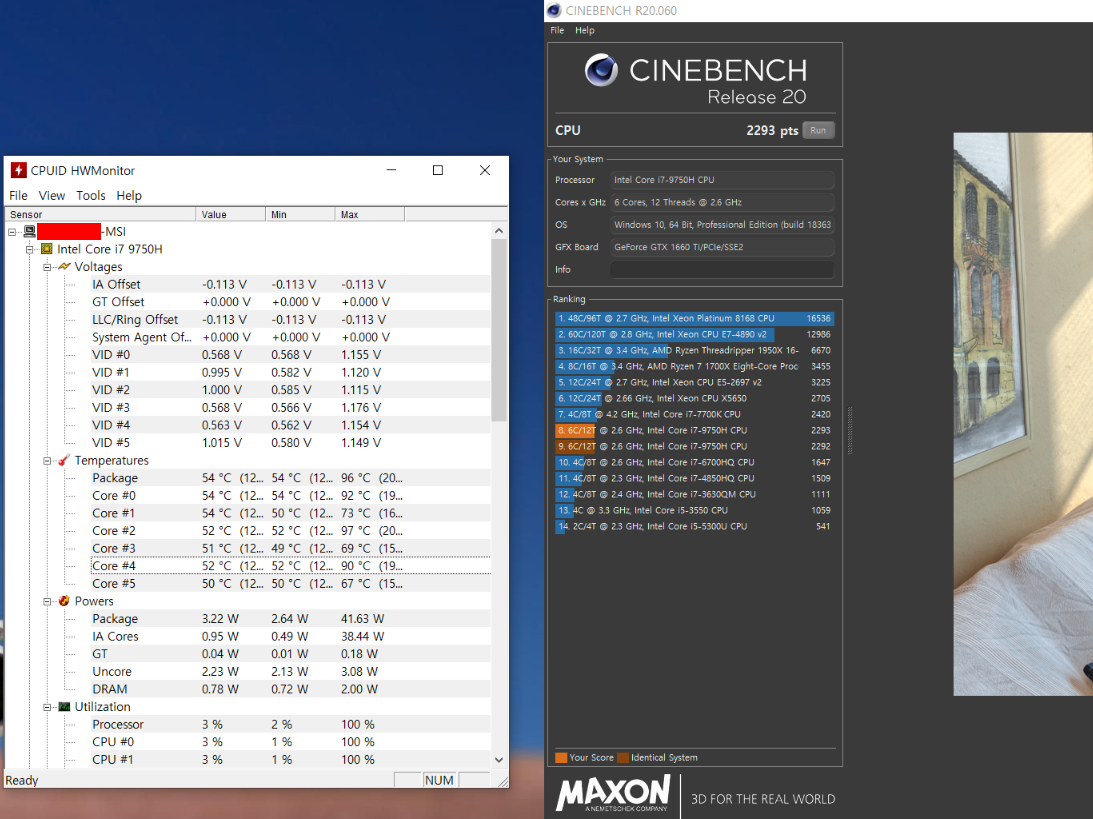Click the MAXON logo at the bottom
1093x819 pixels.
click(613, 795)
